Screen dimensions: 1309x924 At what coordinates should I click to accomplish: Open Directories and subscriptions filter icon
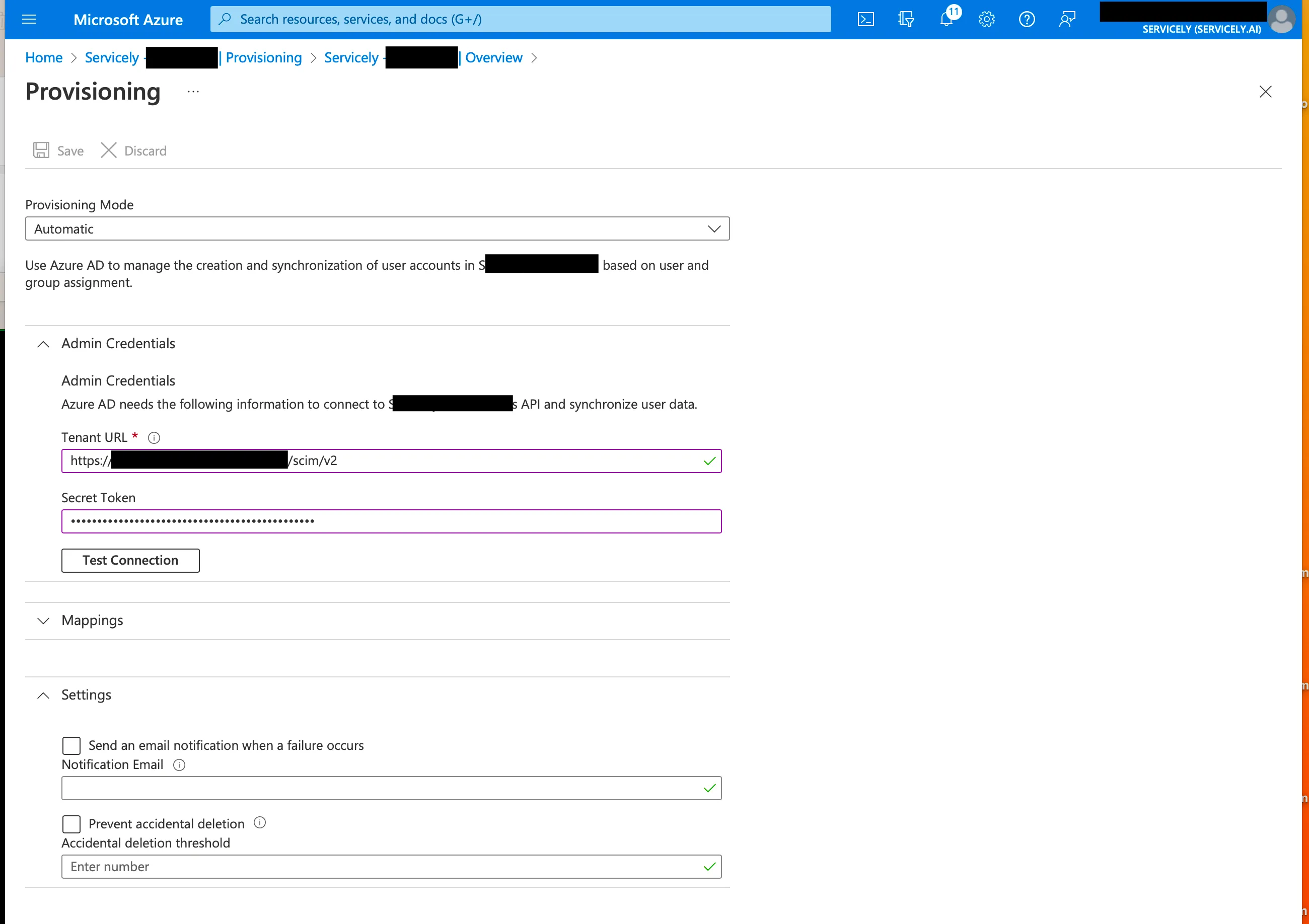[x=906, y=20]
